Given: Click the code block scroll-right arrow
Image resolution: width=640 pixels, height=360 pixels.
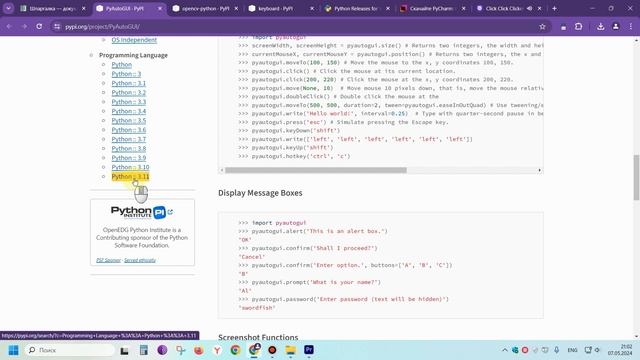Looking at the screenshot, I should [x=540, y=170].
